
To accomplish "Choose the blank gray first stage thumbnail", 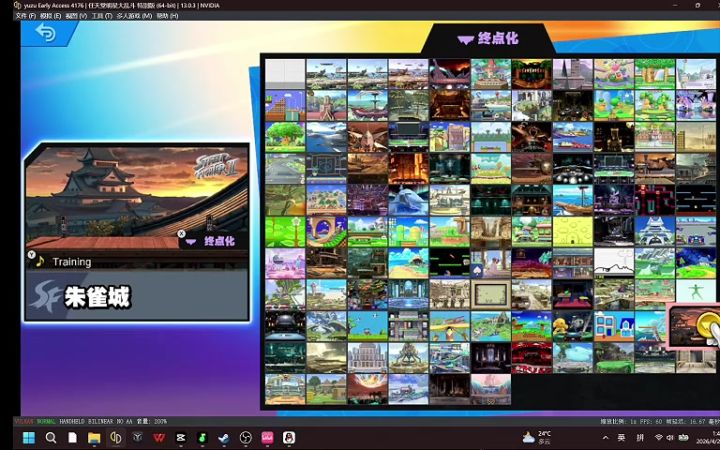I will coord(285,73).
